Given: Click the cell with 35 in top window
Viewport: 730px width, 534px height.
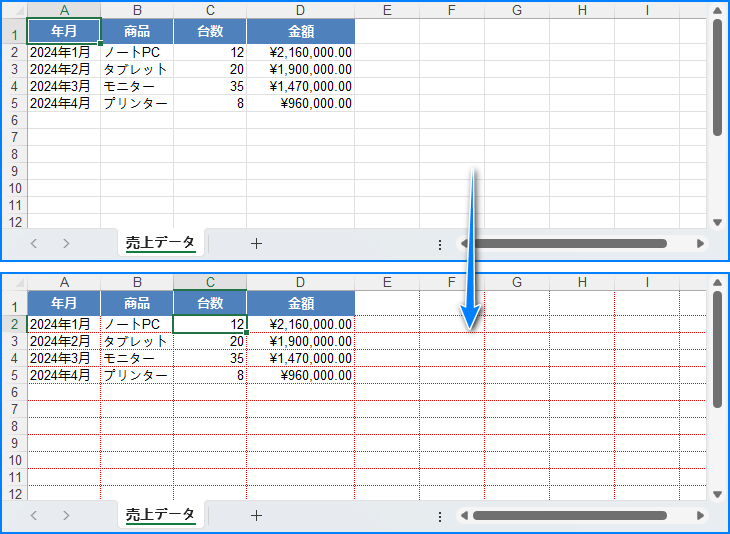Looking at the screenshot, I should 210,86.
